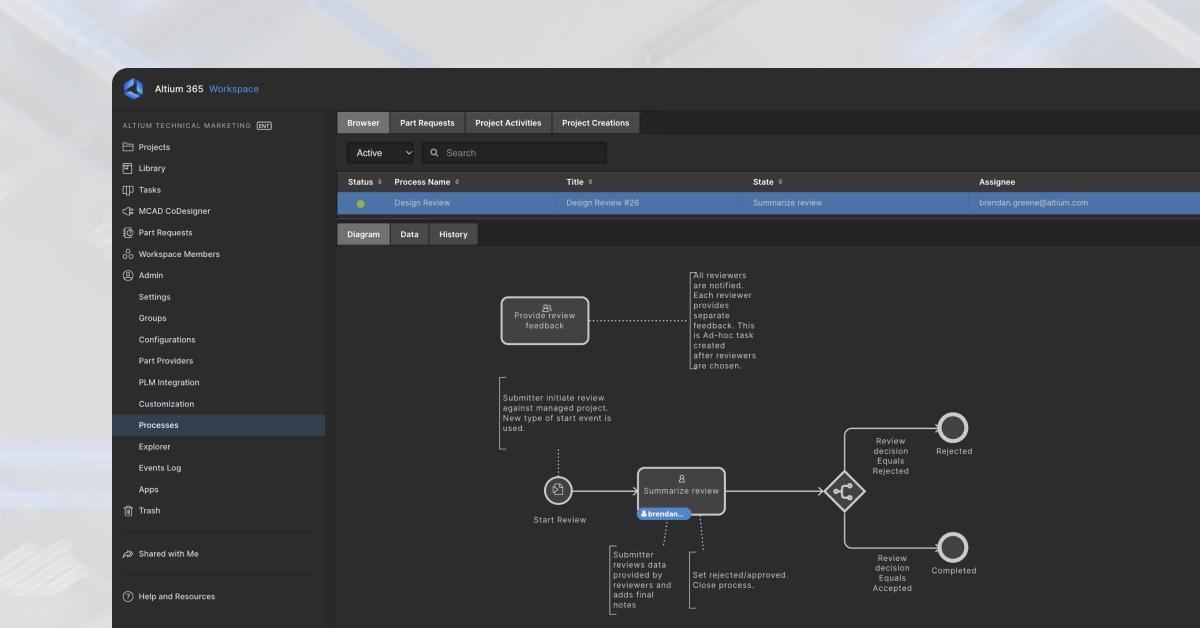Click the Part Requests sidebar icon

click(128, 233)
